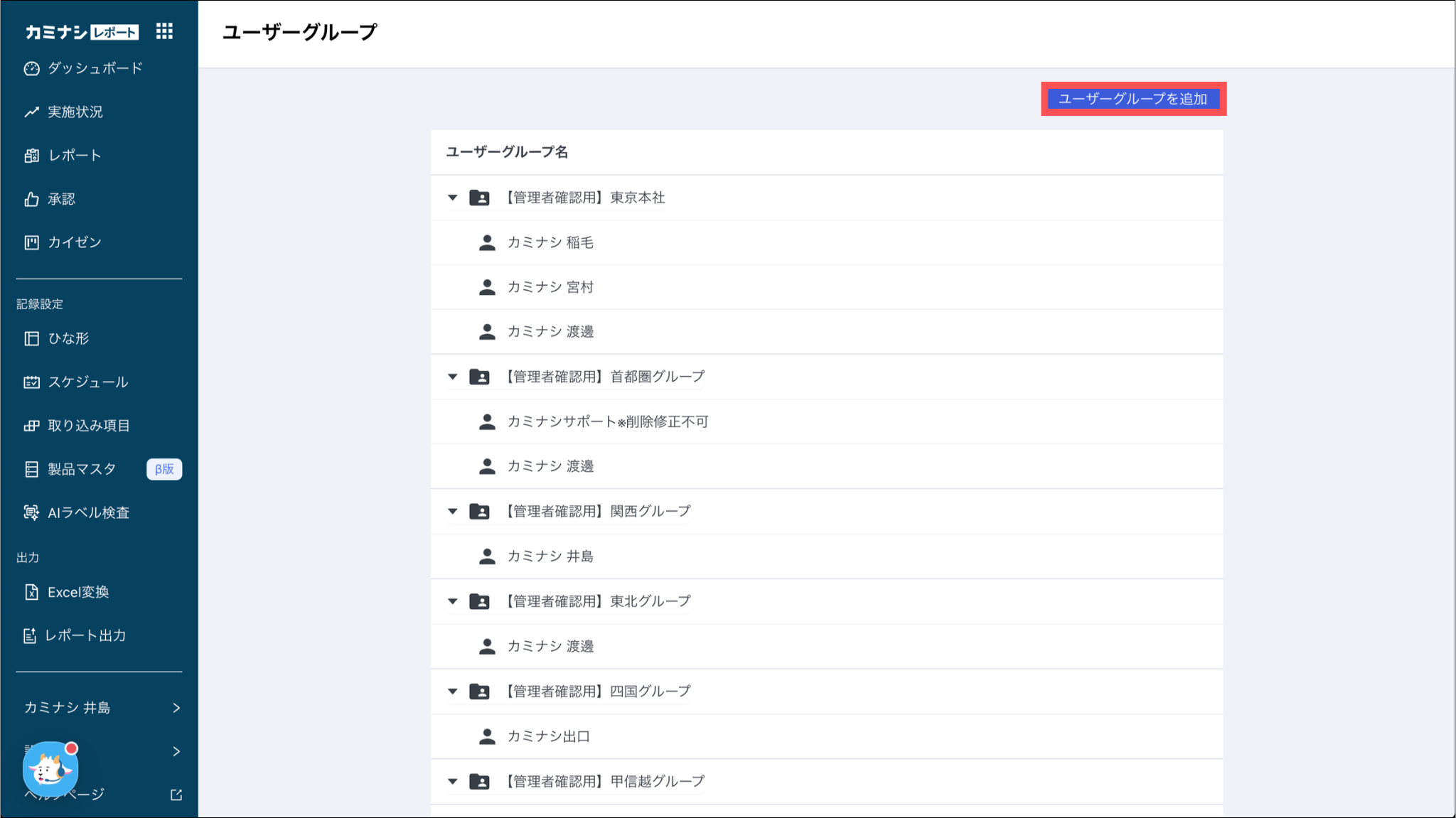Click the 東京本社 group folder icon
This screenshot has width=1456, height=818.
480,198
